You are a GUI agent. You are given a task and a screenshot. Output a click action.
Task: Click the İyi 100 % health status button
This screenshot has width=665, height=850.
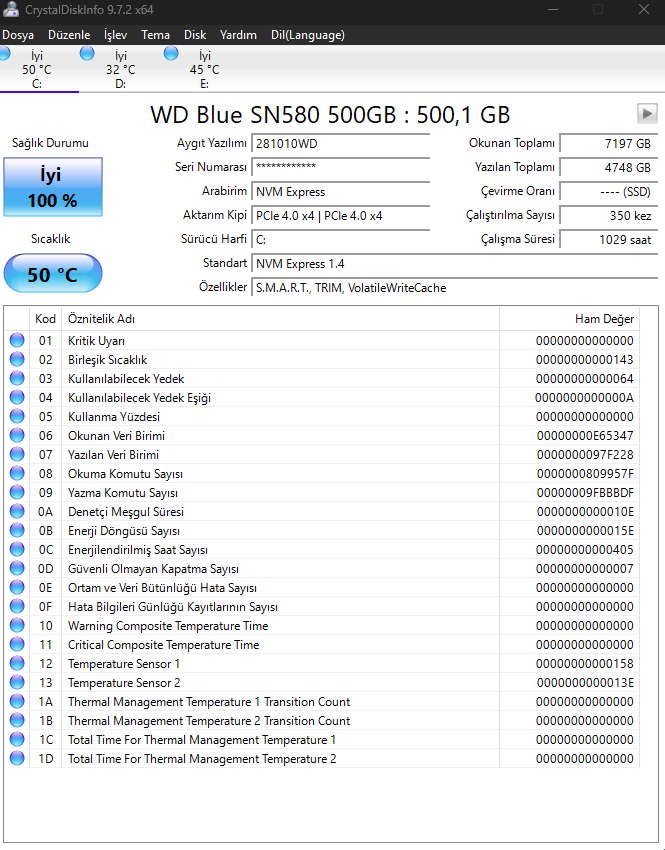pos(53,187)
